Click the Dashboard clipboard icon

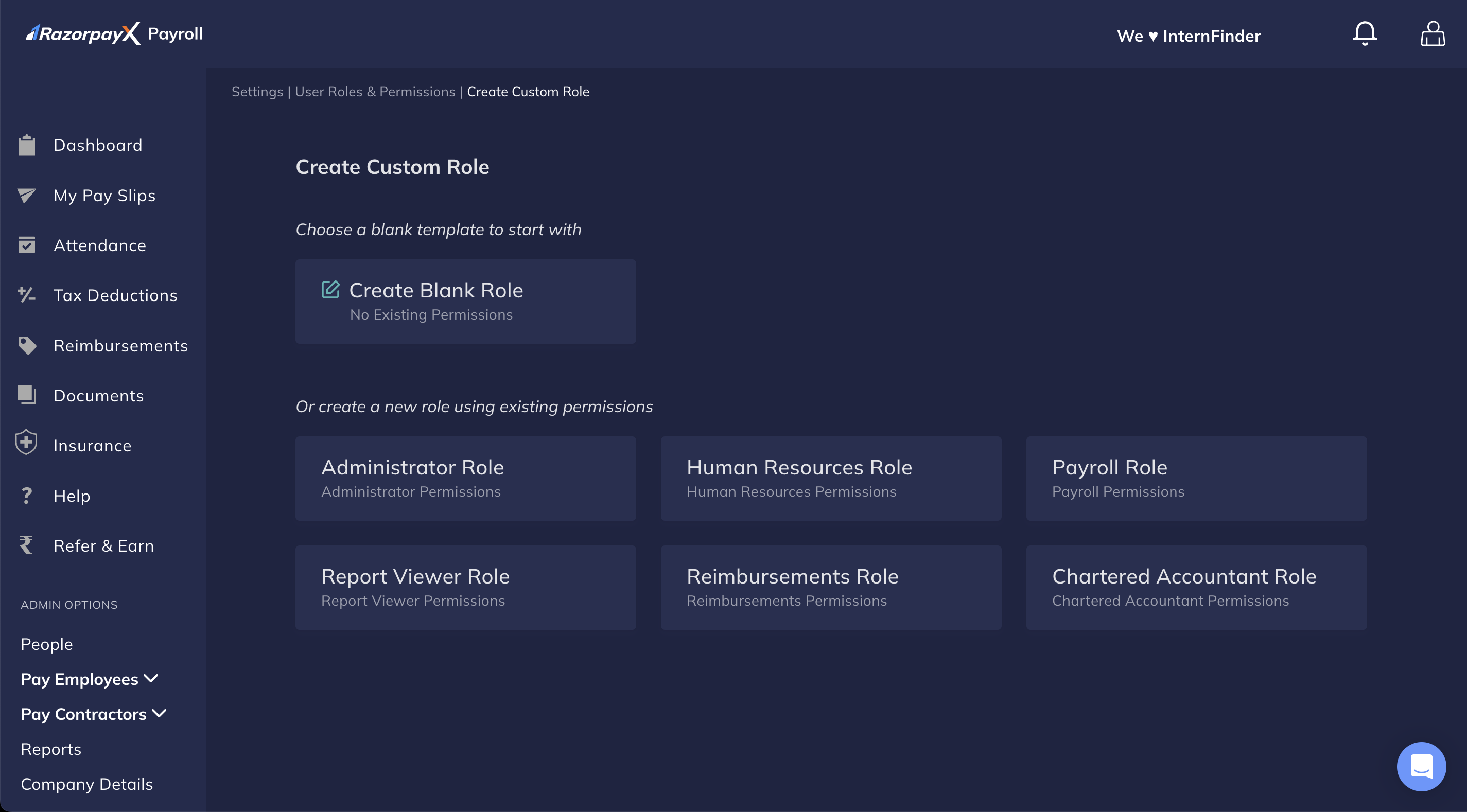[x=26, y=145]
